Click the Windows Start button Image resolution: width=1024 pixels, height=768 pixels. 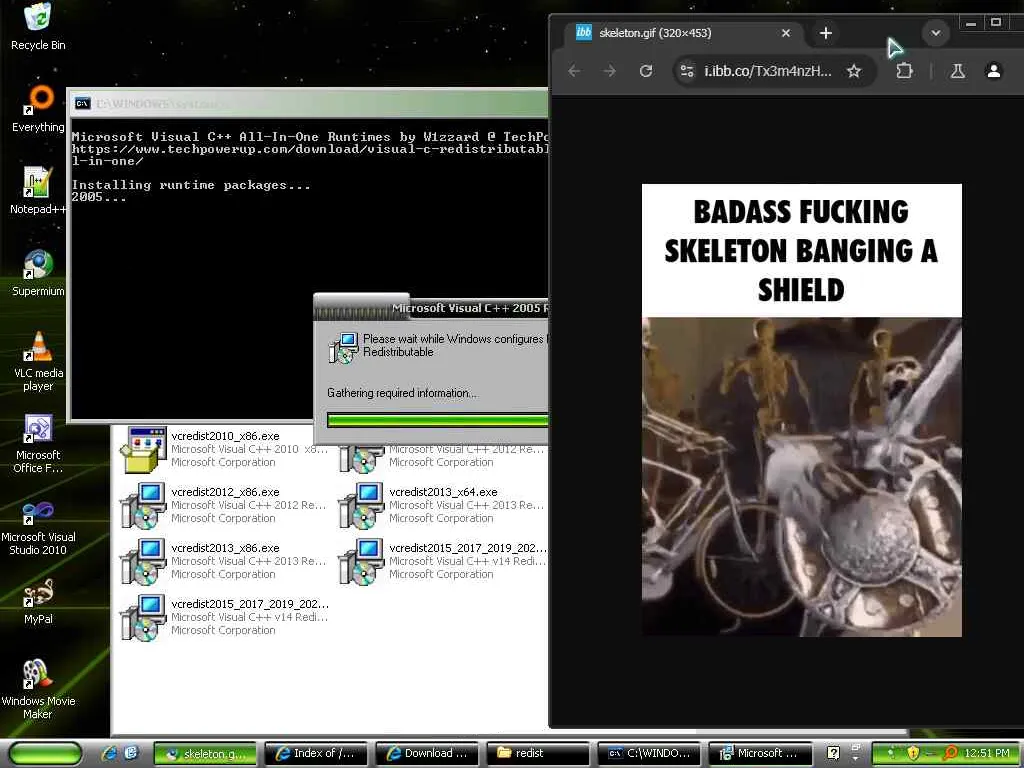45,753
